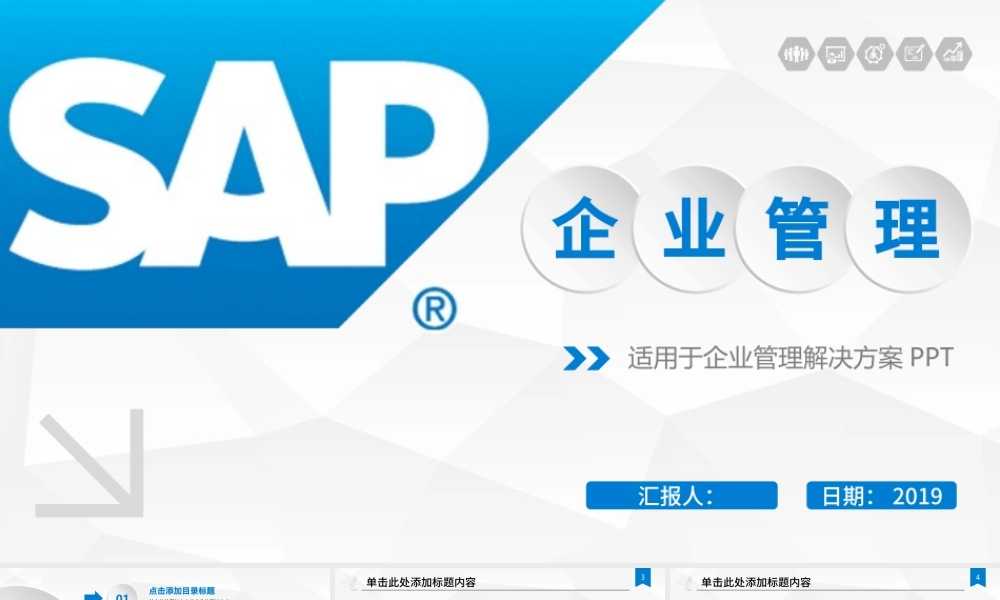Click the large white SAP logo
This screenshot has height=600, width=1000.
pos(249,164)
